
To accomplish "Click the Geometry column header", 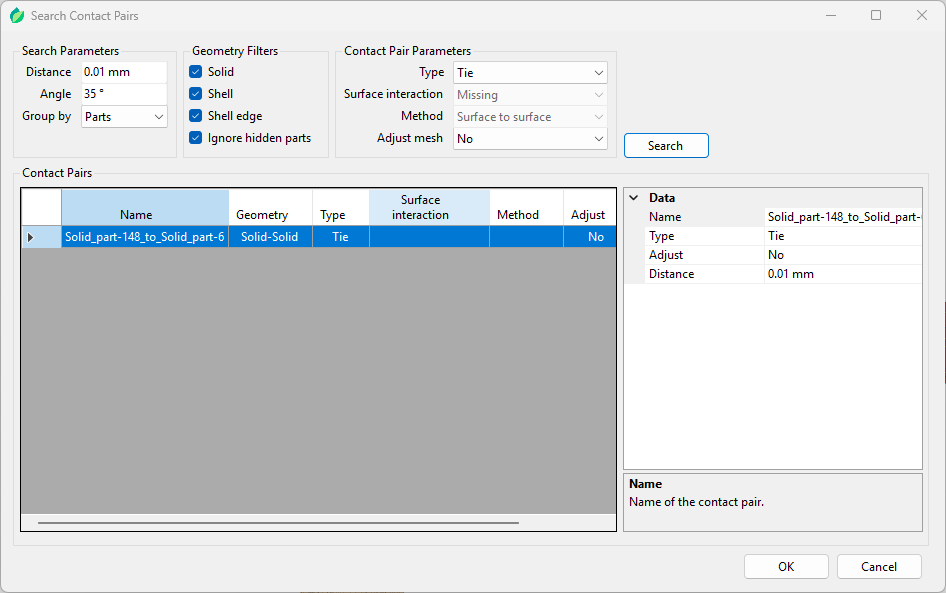I will [262, 215].
